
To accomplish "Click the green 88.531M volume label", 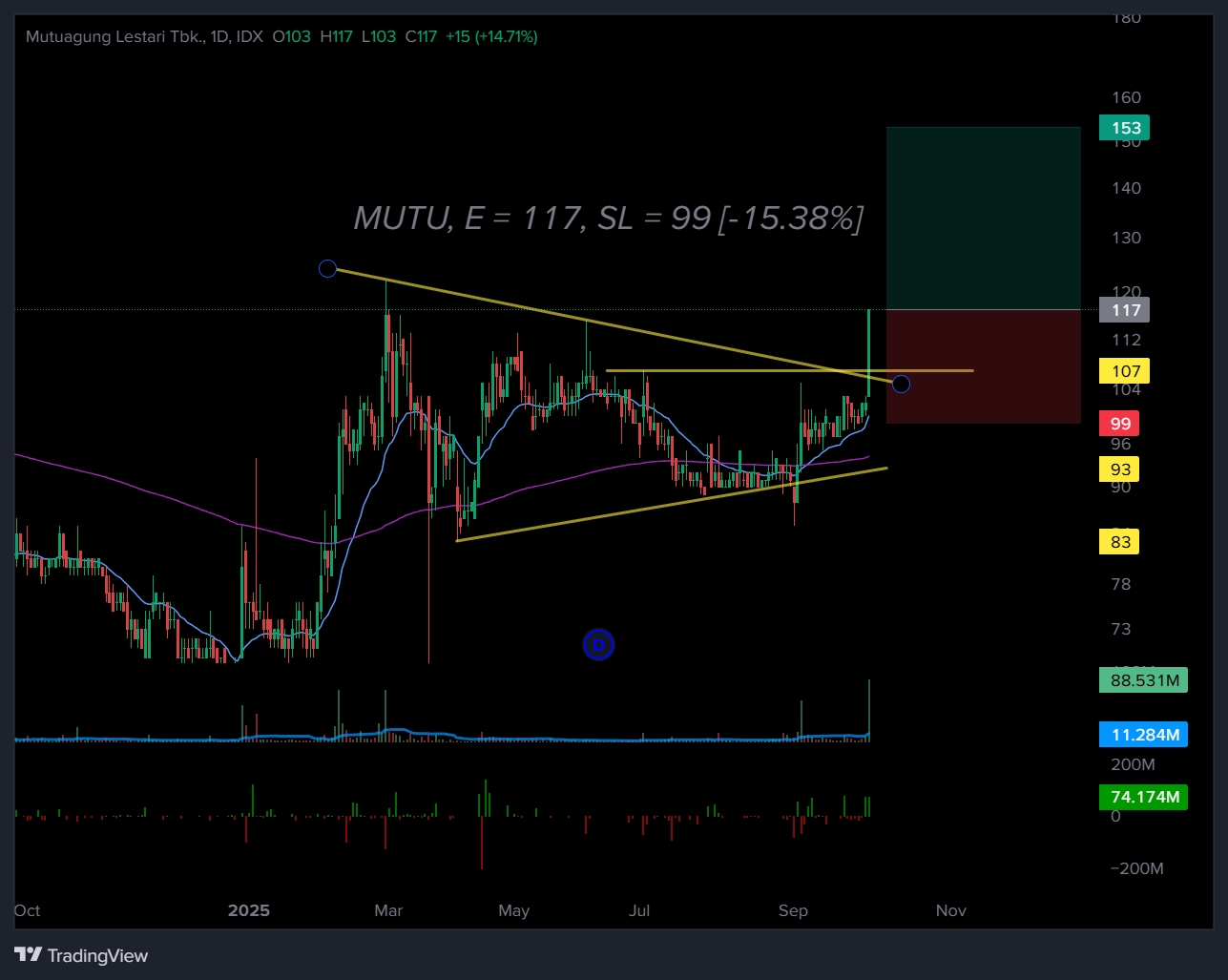I will 1143,680.
